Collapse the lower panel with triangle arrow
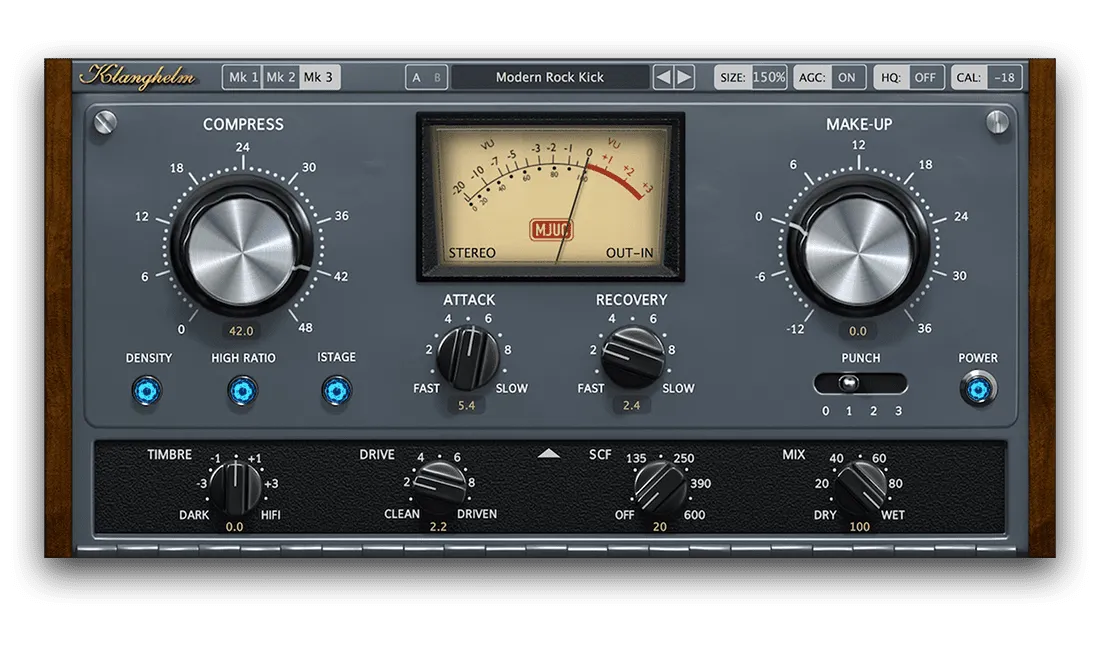The image size is (1100, 660). pyautogui.click(x=549, y=454)
